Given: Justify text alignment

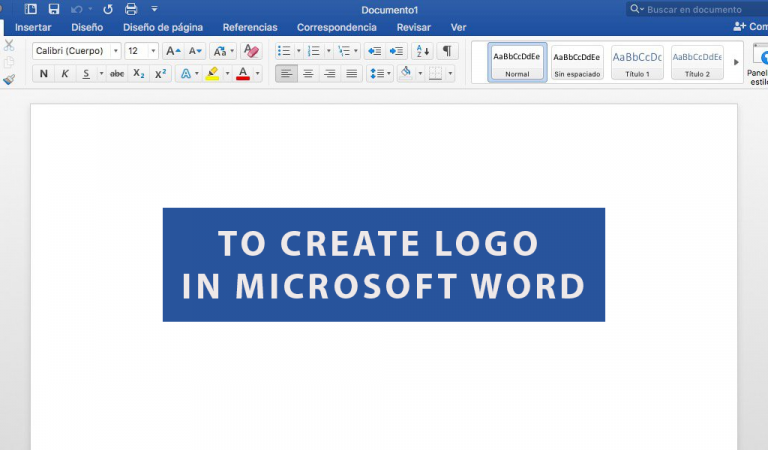Looking at the screenshot, I should 352,74.
